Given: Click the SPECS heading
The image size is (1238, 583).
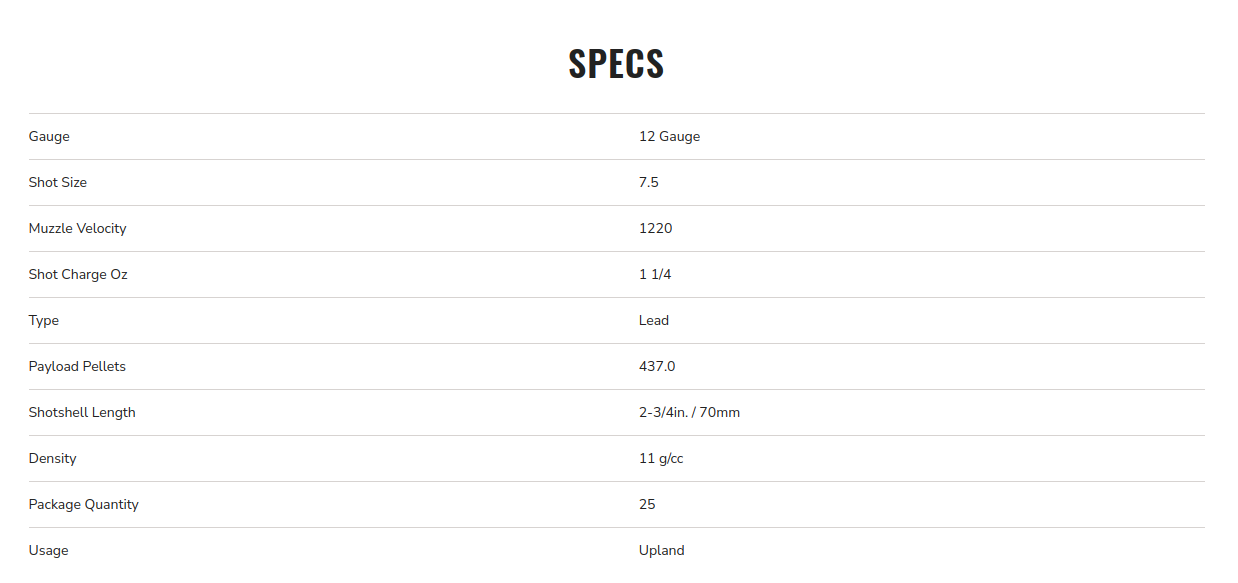Looking at the screenshot, I should tap(616, 63).
